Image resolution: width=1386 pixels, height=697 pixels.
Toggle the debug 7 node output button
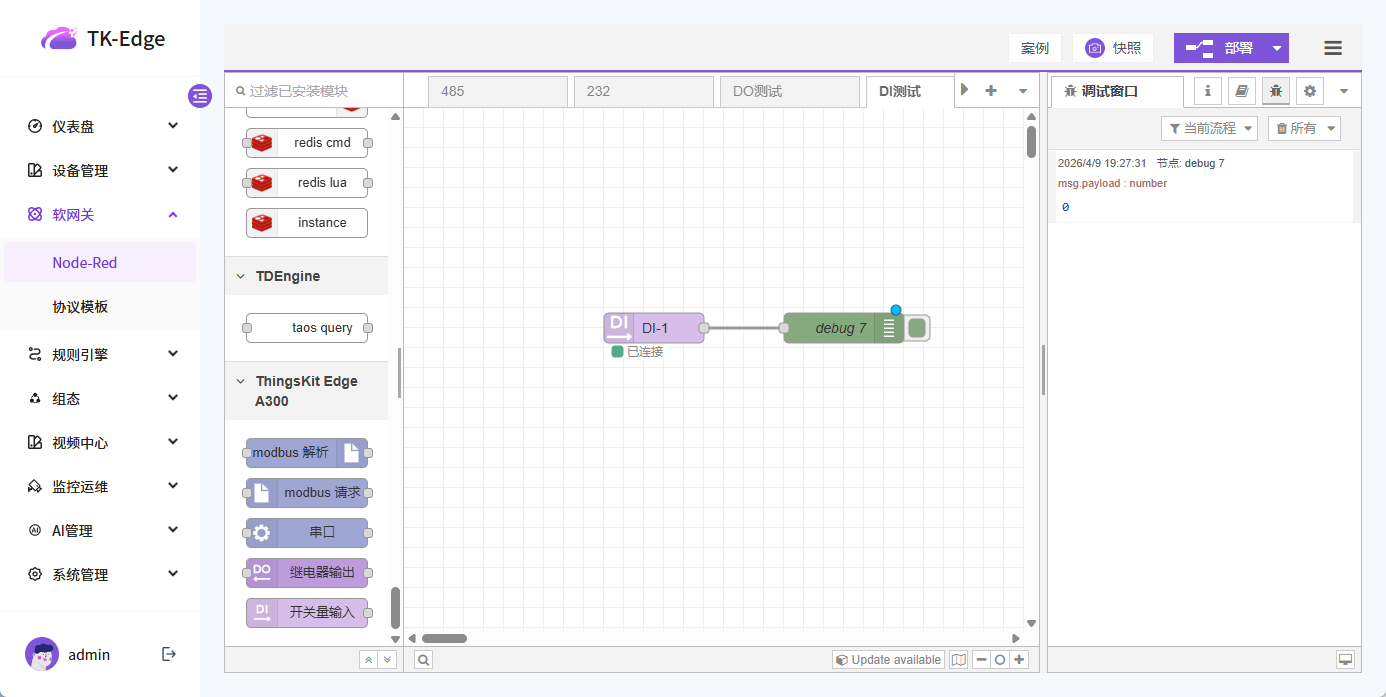tap(917, 328)
